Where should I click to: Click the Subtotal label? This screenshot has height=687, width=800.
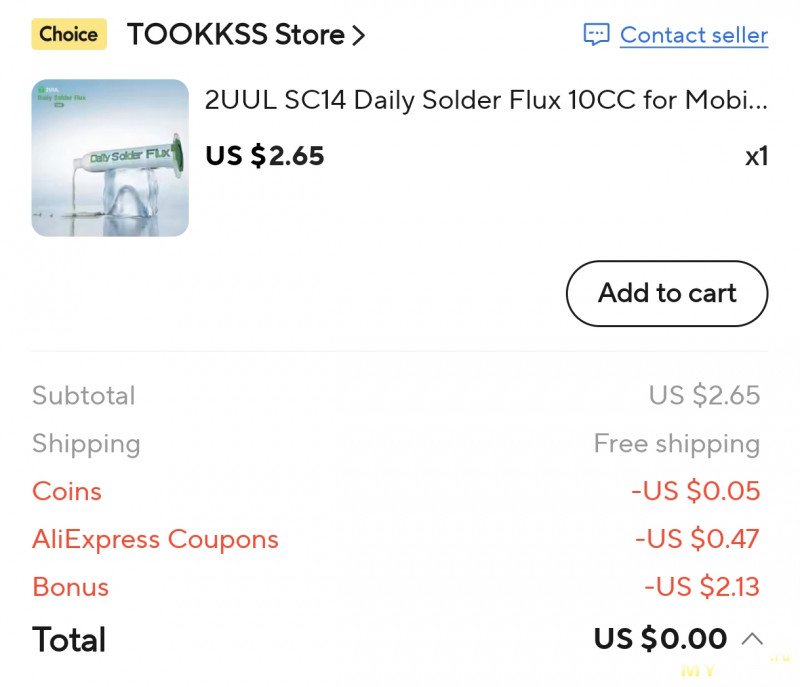coord(83,395)
